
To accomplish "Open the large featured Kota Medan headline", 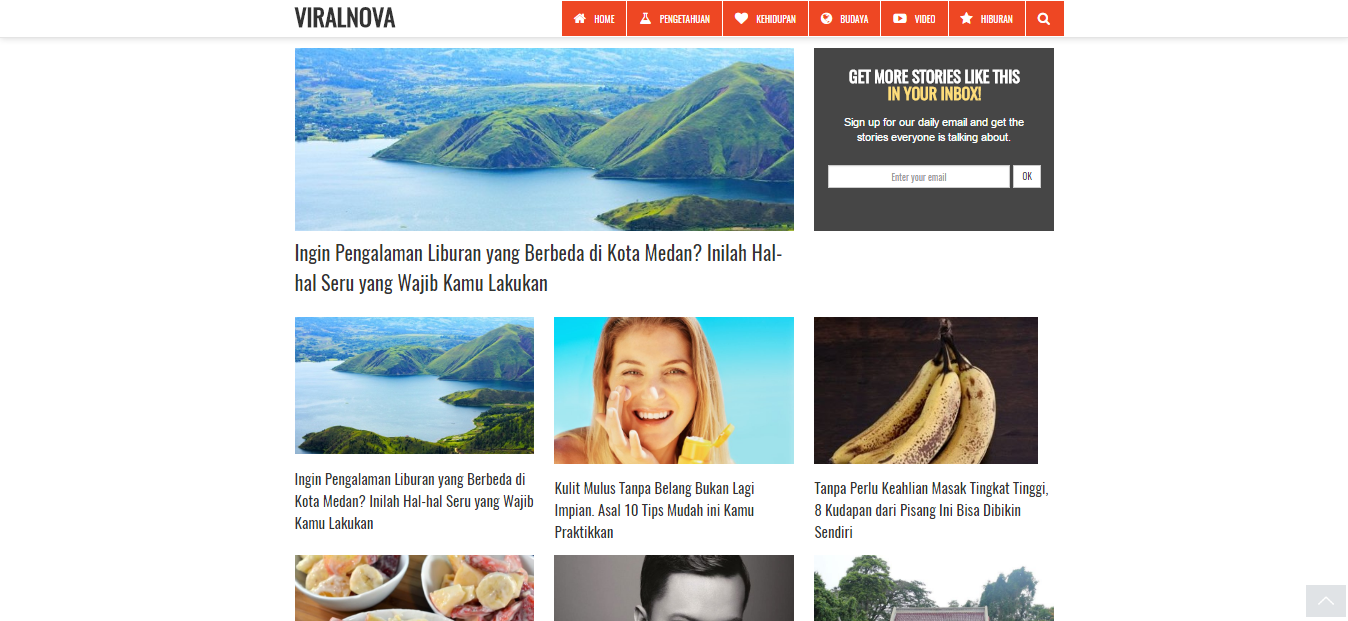I will pyautogui.click(x=538, y=268).
